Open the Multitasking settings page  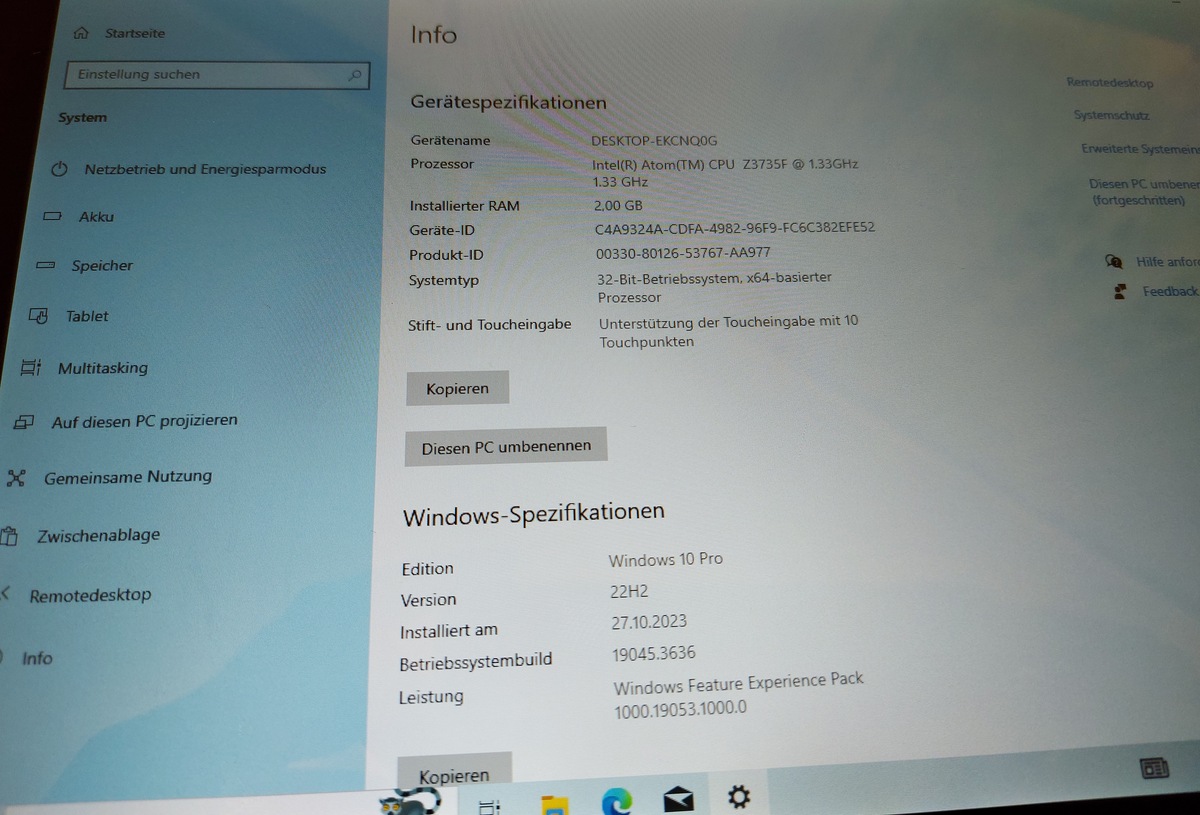pyautogui.click(x=103, y=368)
